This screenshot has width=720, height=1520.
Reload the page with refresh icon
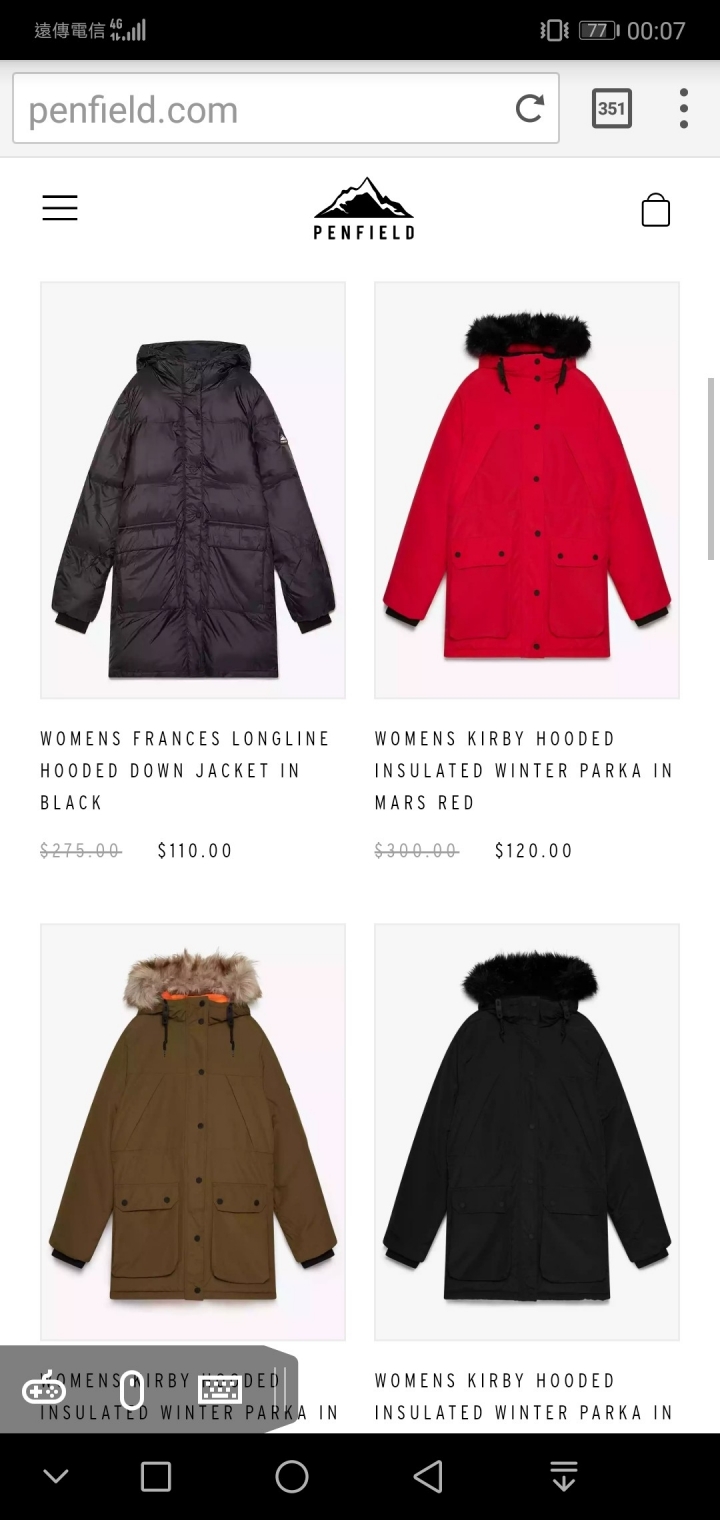point(530,108)
